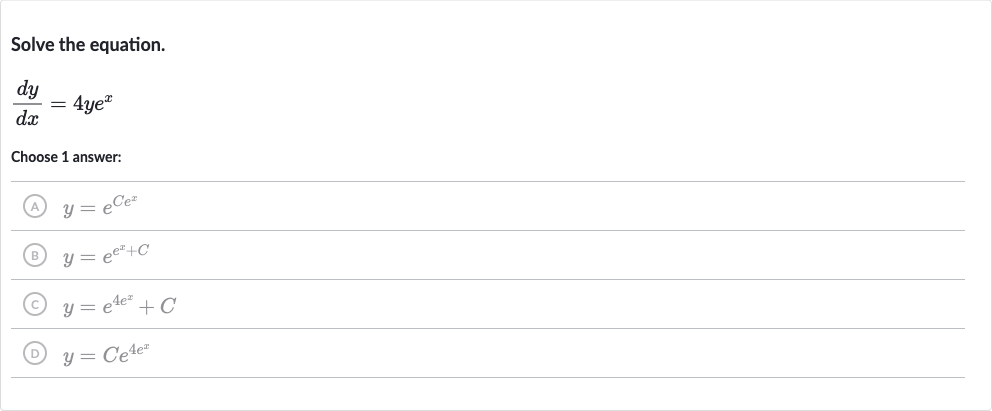Screen dimensions: 992x411
Task: Click the 'Solve the equation.' heading
Action: pyautogui.click(x=88, y=45)
